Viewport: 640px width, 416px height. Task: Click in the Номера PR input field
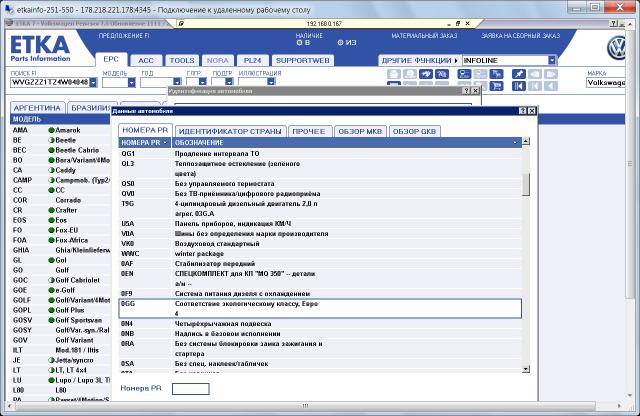pos(191,389)
